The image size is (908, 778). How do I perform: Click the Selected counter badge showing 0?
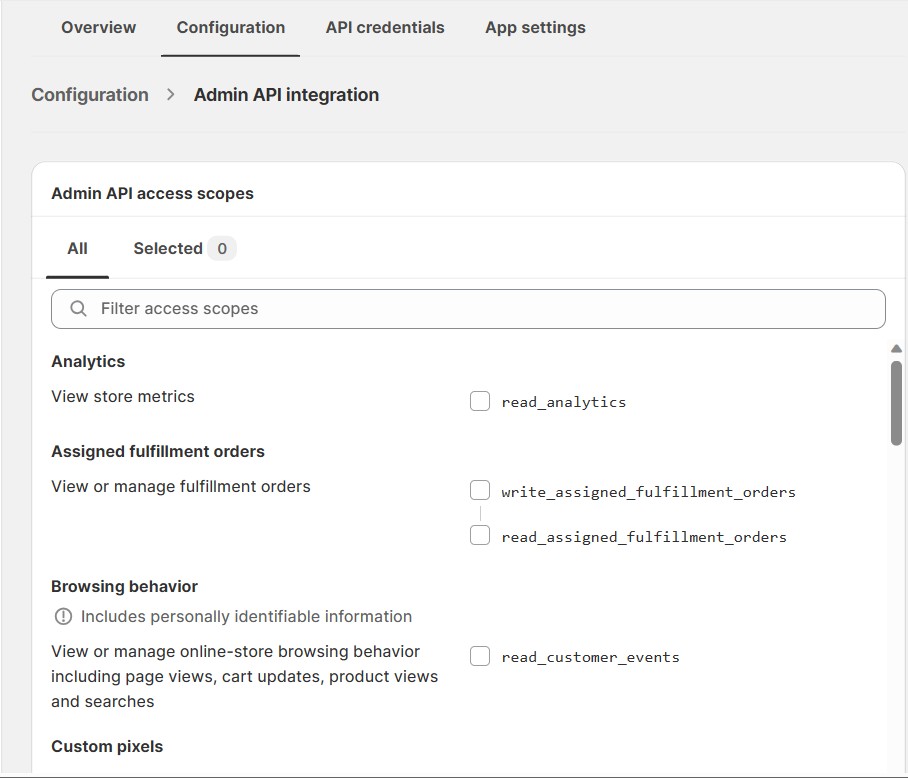tap(221, 248)
